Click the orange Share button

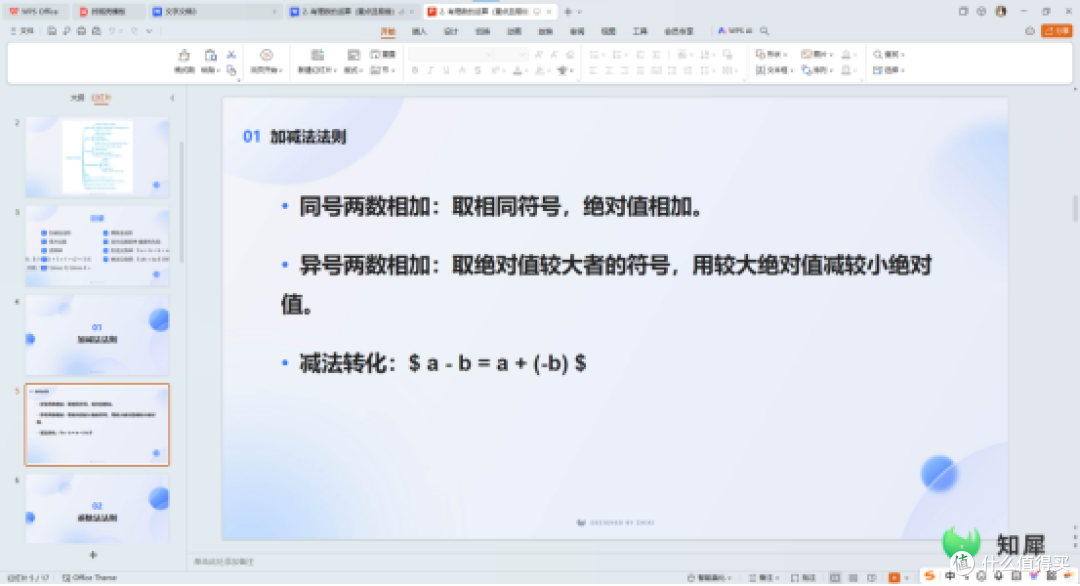(1057, 31)
